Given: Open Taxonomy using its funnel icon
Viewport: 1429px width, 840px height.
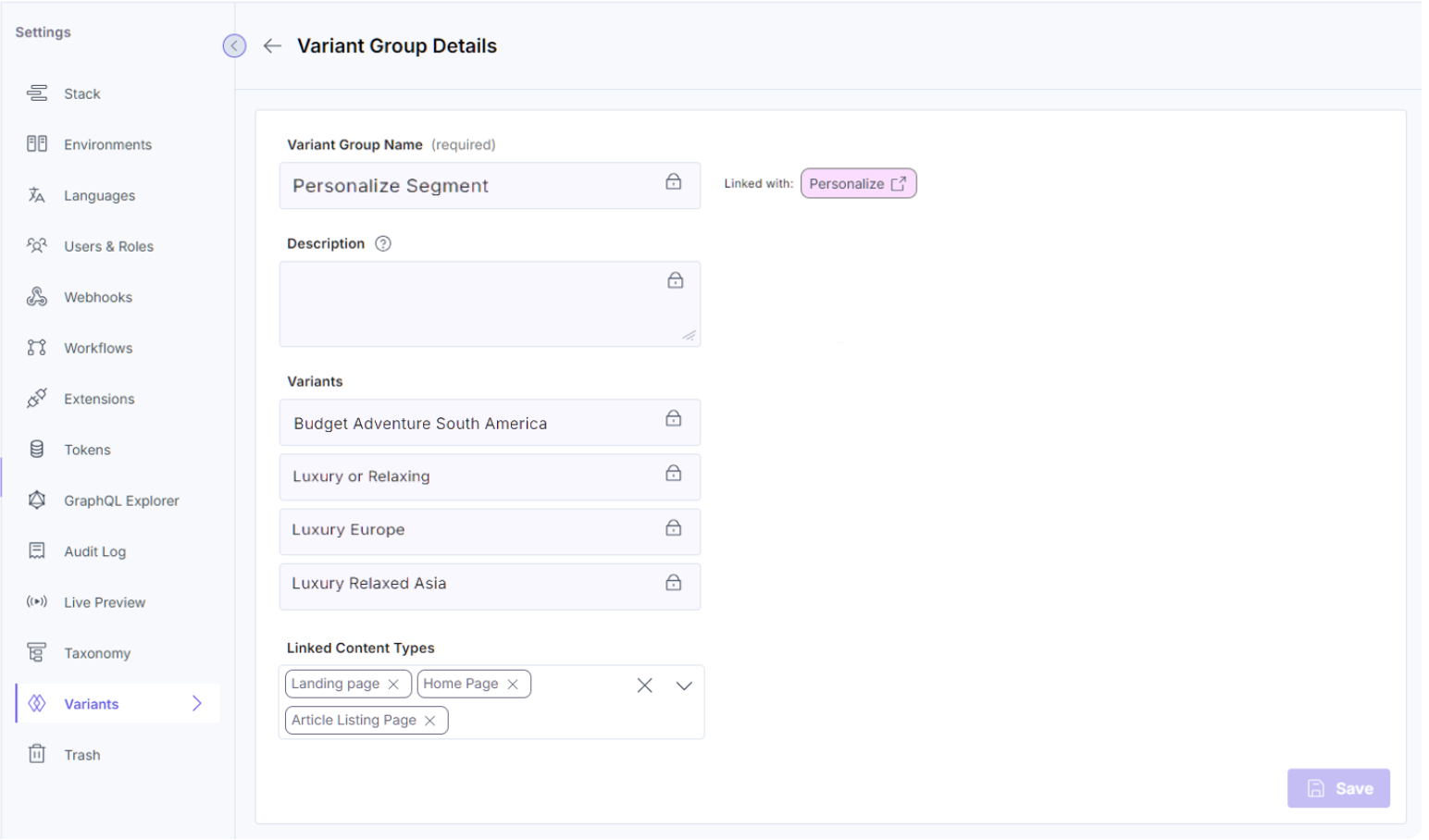Looking at the screenshot, I should (37, 653).
